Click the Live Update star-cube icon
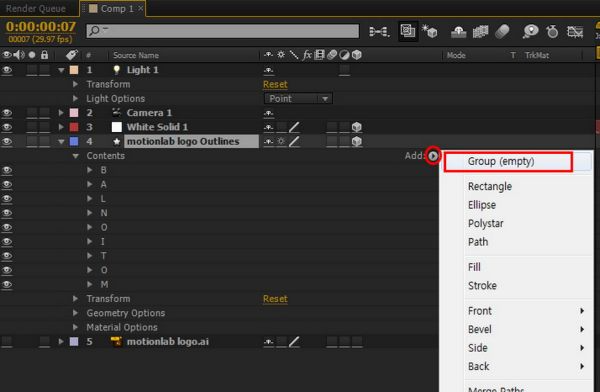The height and width of the screenshot is (392, 600). [x=430, y=31]
